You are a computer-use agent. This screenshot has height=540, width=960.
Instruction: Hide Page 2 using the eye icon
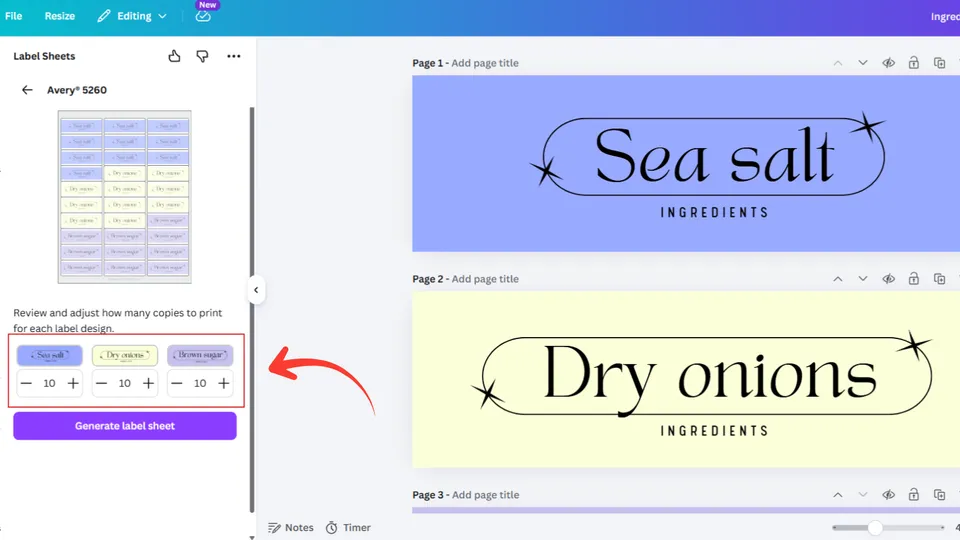(888, 279)
